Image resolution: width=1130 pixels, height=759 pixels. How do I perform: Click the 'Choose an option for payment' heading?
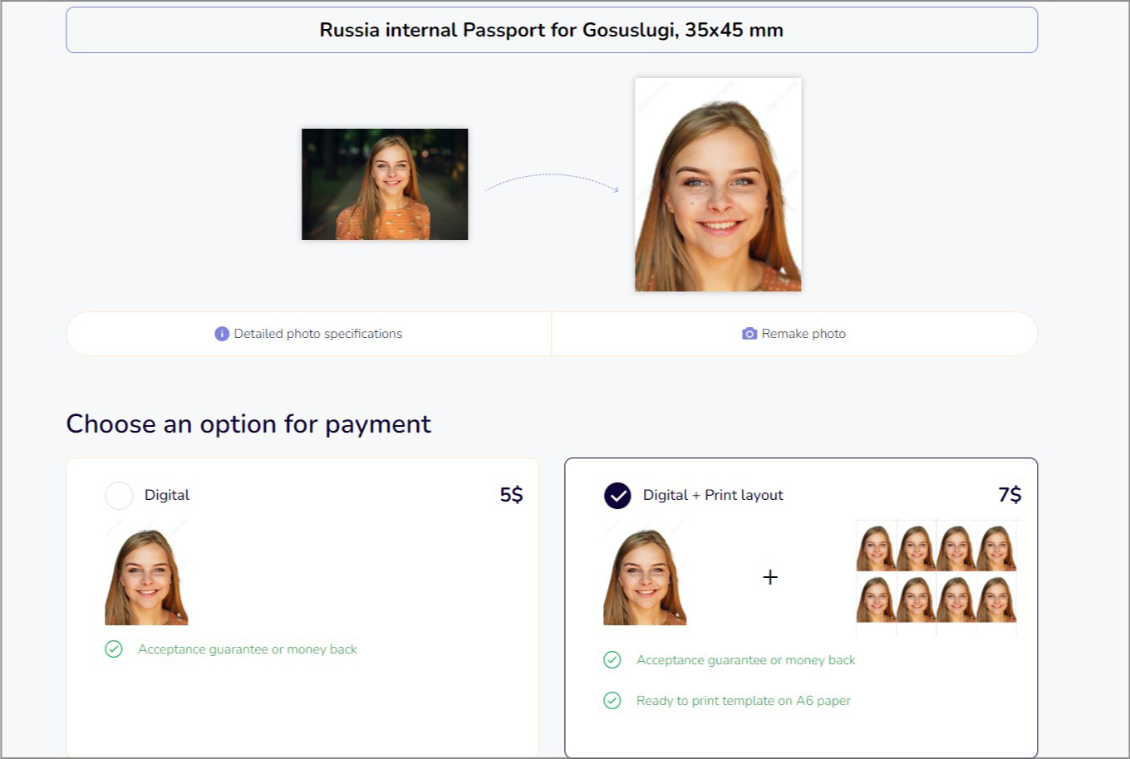click(249, 424)
